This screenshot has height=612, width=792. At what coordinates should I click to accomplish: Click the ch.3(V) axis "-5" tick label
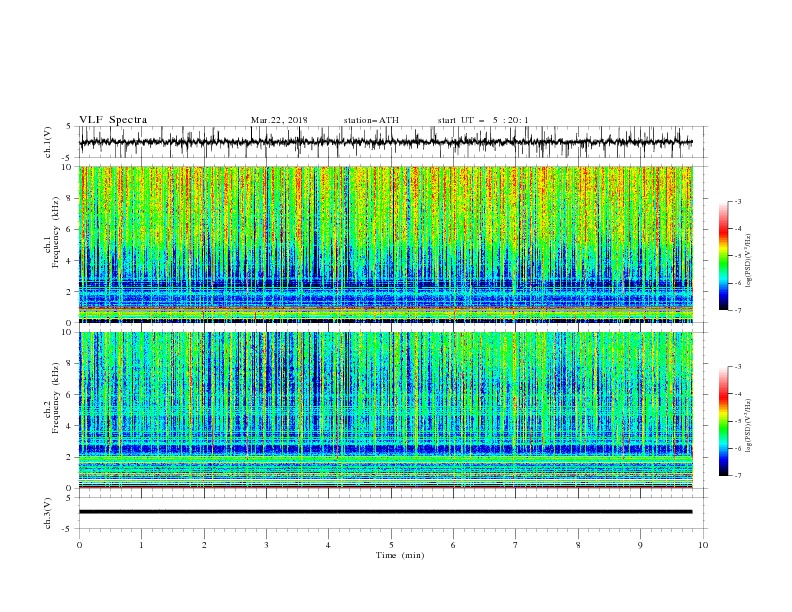pos(67,529)
